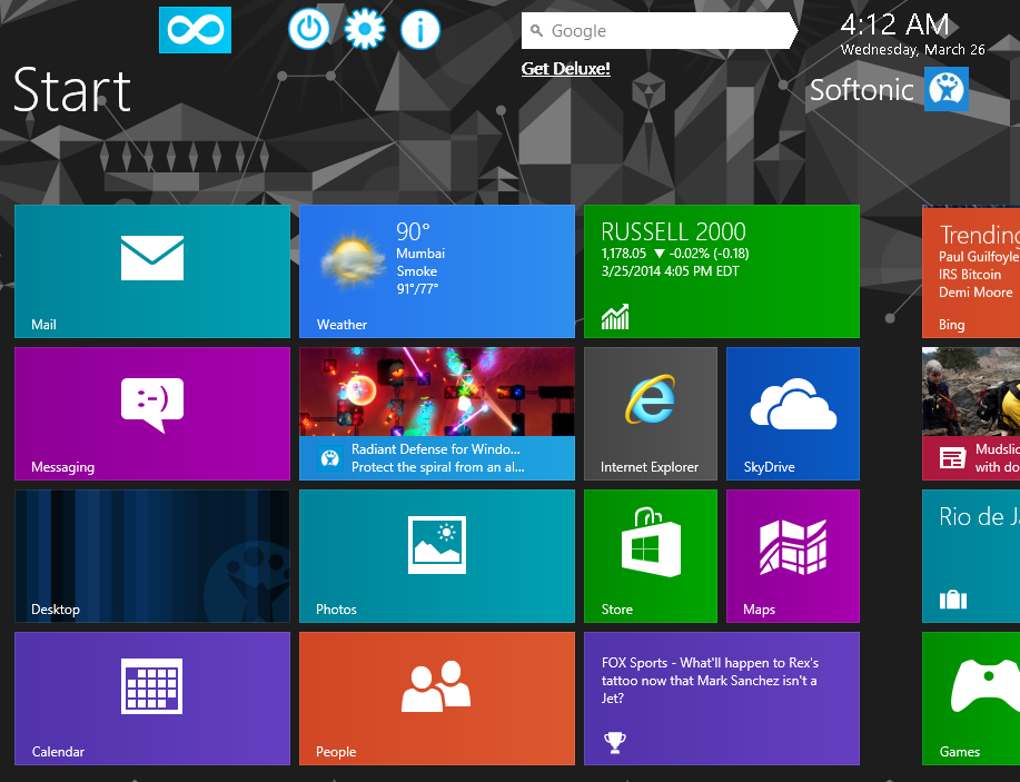Click the power options icon
The image size is (1020, 782).
[308, 29]
